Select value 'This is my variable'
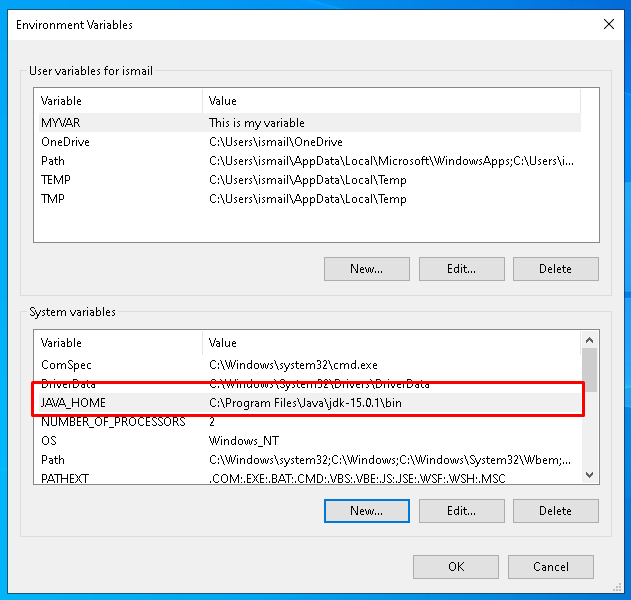Image resolution: width=631 pixels, height=600 pixels. tap(256, 123)
